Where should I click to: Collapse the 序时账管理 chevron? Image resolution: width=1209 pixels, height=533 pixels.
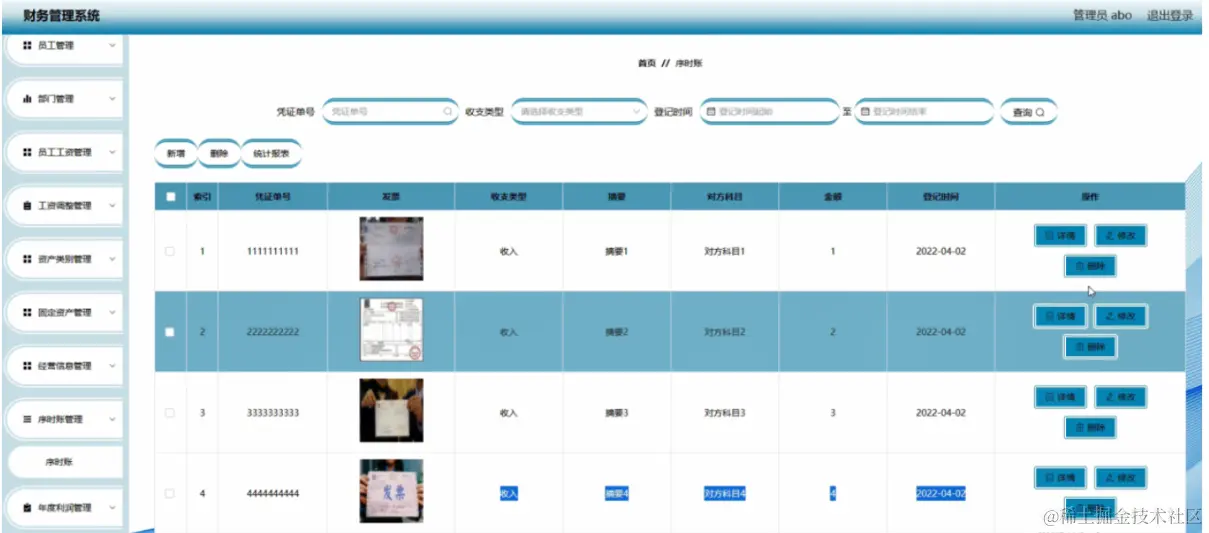tap(112, 420)
